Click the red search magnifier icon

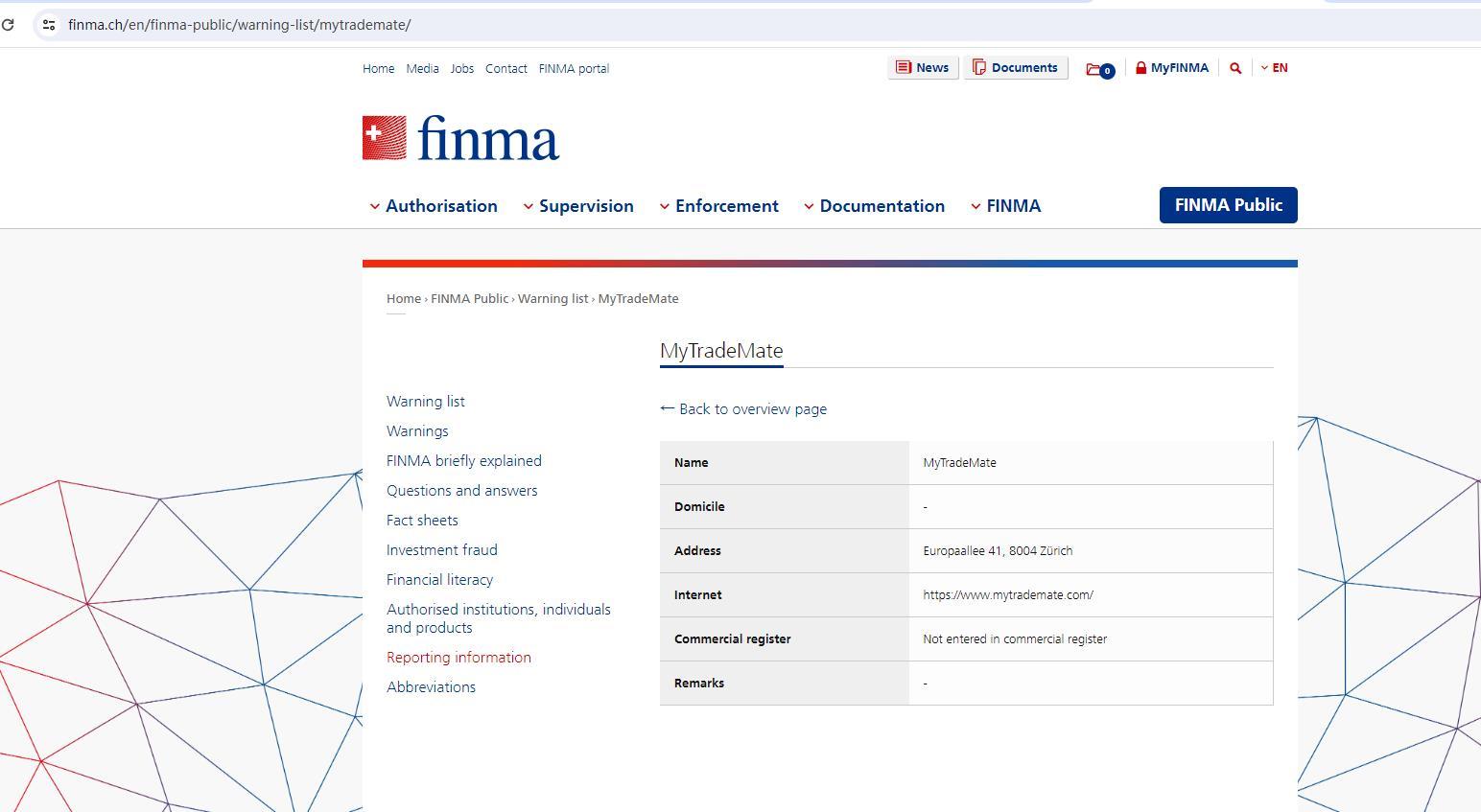click(1235, 68)
